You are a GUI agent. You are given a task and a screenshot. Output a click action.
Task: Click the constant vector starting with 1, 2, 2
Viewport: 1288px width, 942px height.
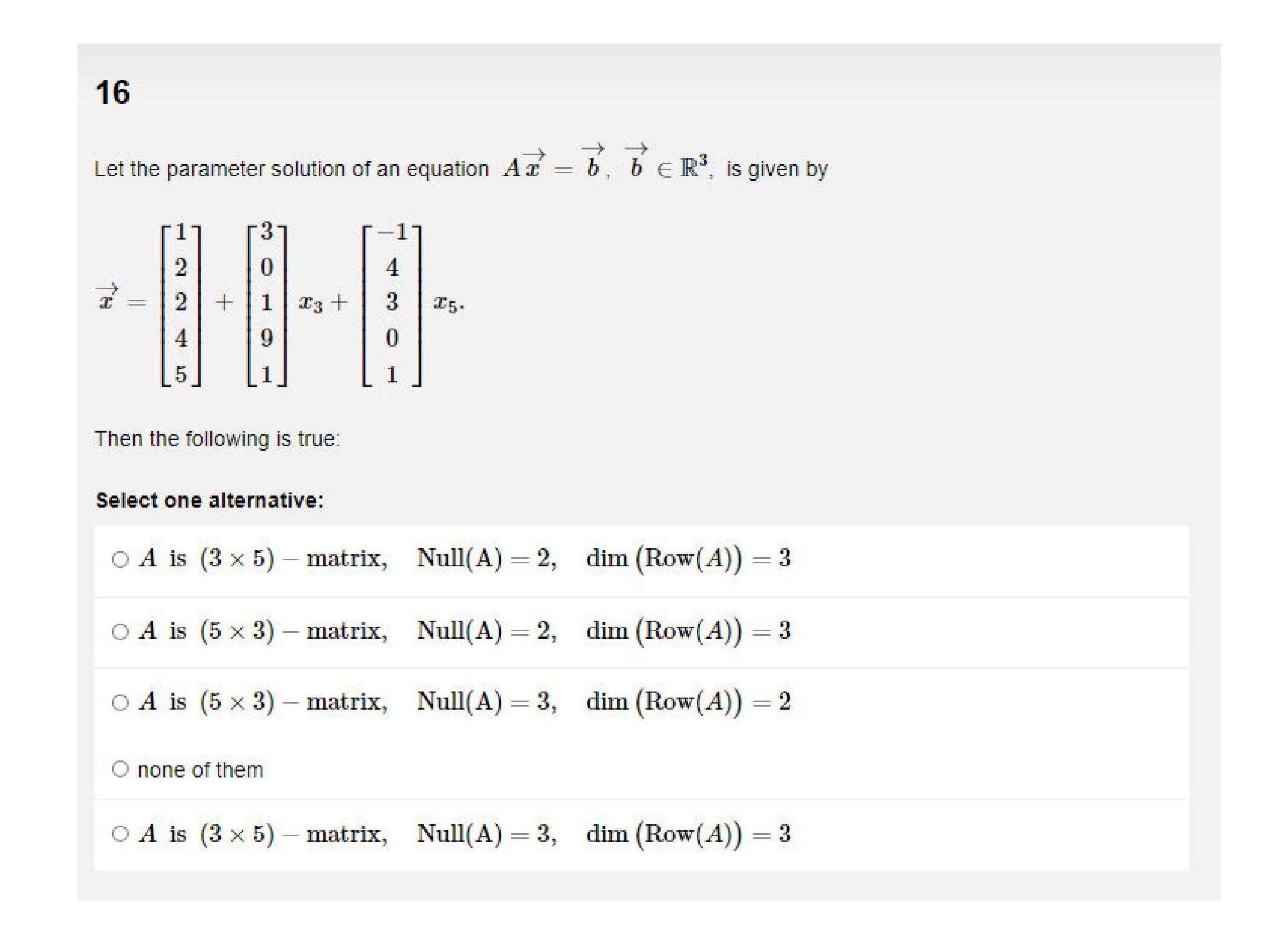point(181,304)
